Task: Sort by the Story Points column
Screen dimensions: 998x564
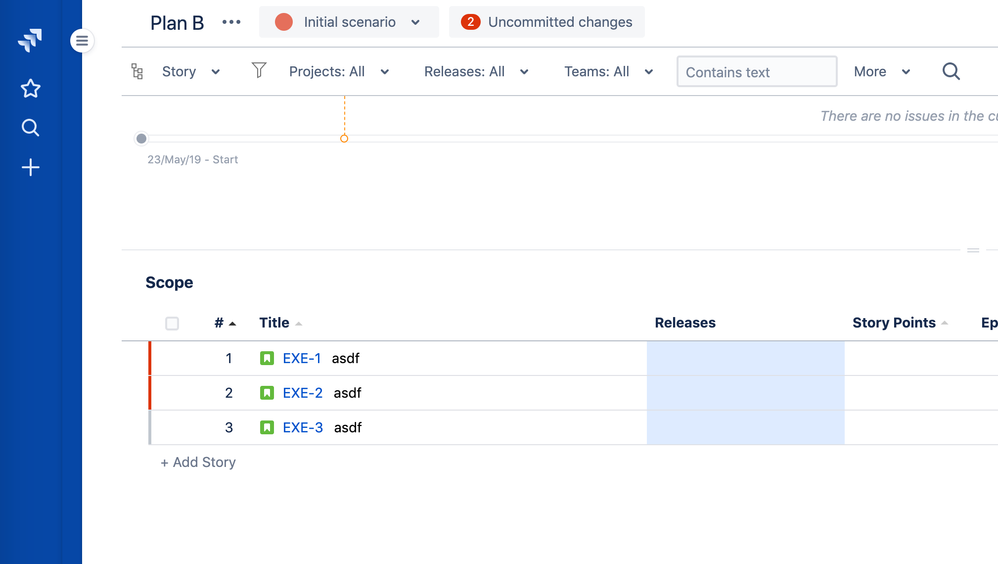Action: pyautogui.click(x=900, y=323)
